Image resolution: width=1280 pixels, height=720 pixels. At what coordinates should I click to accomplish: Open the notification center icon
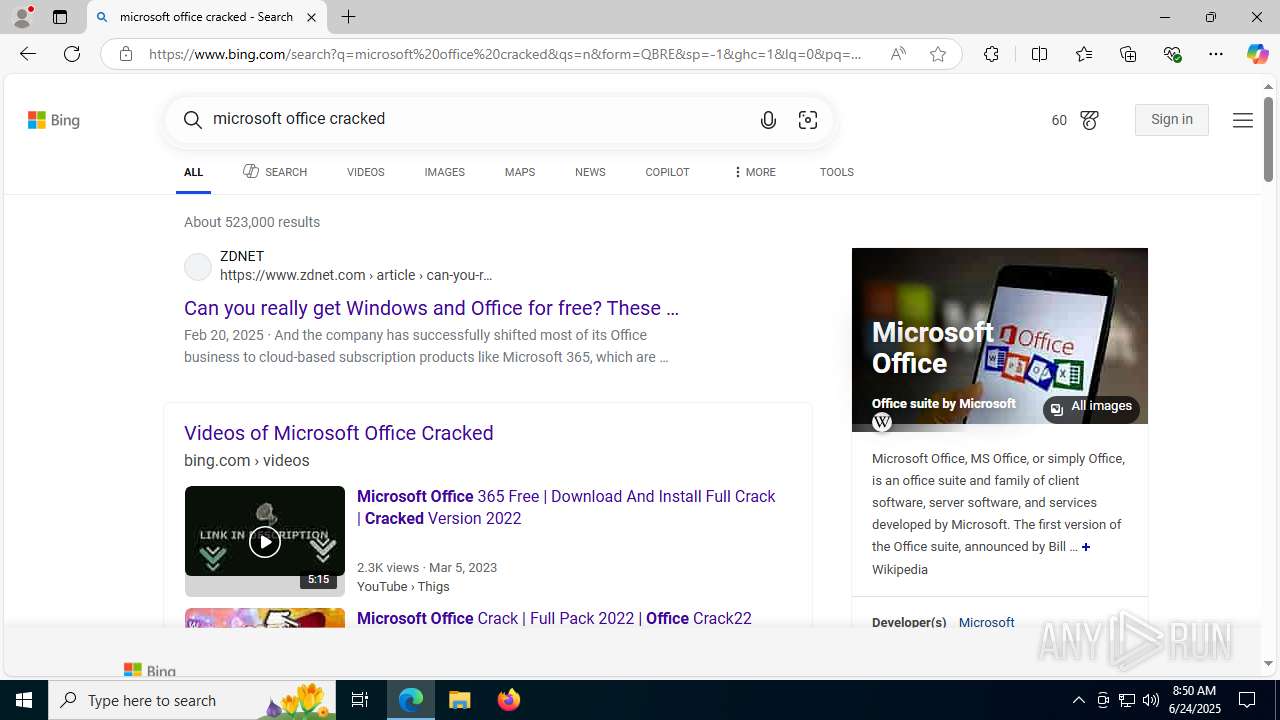tap(1247, 700)
